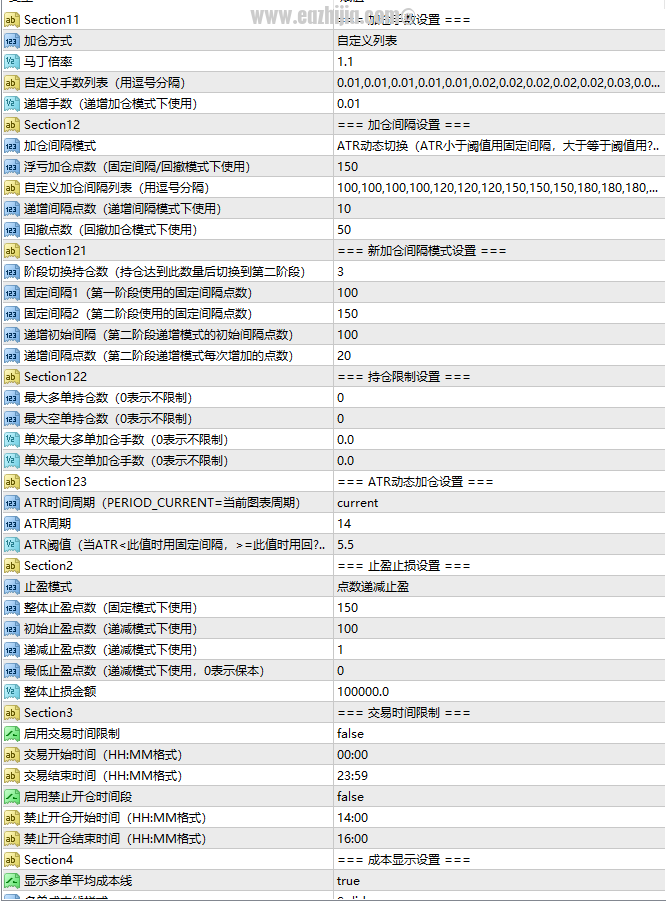This screenshot has height=901, width=666.
Task: Select the 最大空单持仓数 parameter label
Action: tap(108, 419)
